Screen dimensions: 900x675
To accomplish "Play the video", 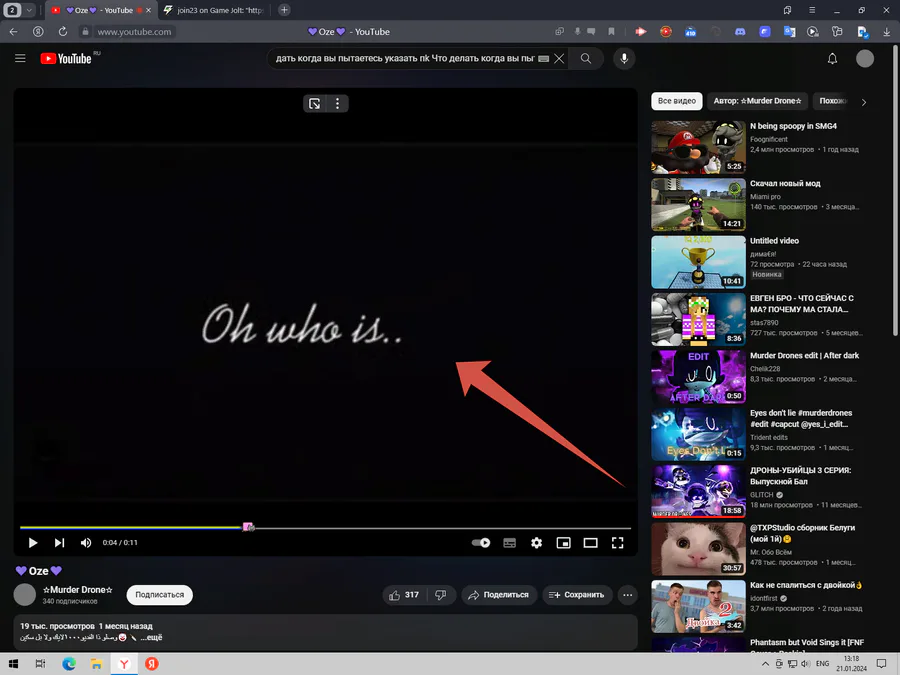I will (33, 542).
